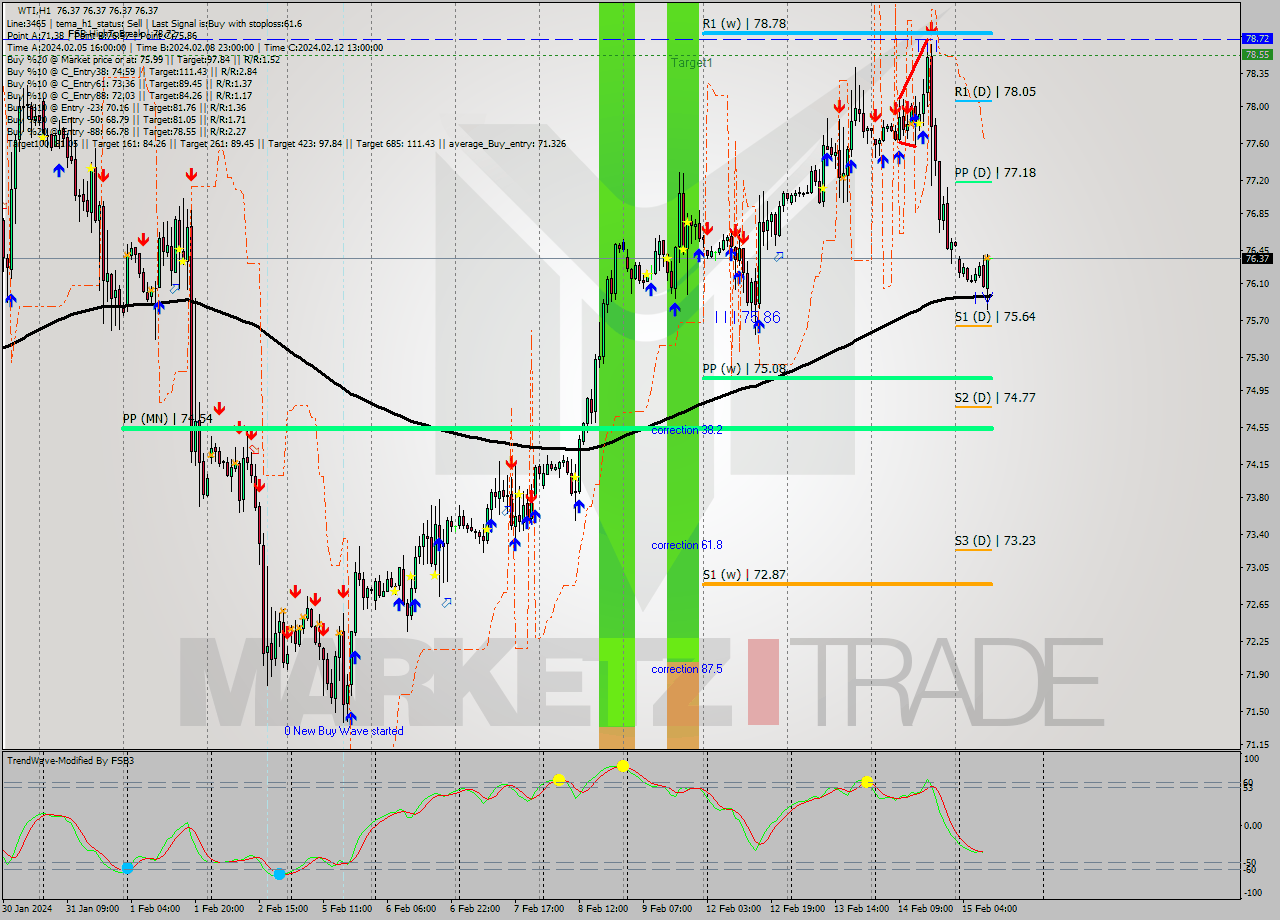Click the S1 (w) | 72.87 label
Screen dimensions: 1280x920
click(x=743, y=575)
